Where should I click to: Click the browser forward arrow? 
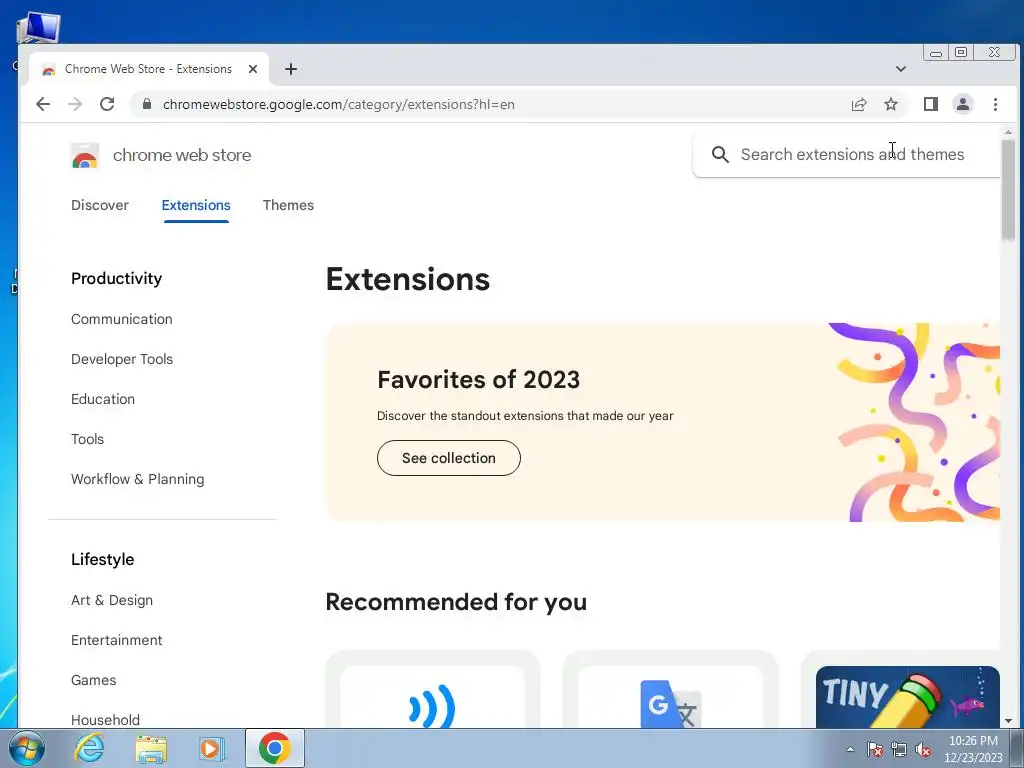[x=75, y=104]
